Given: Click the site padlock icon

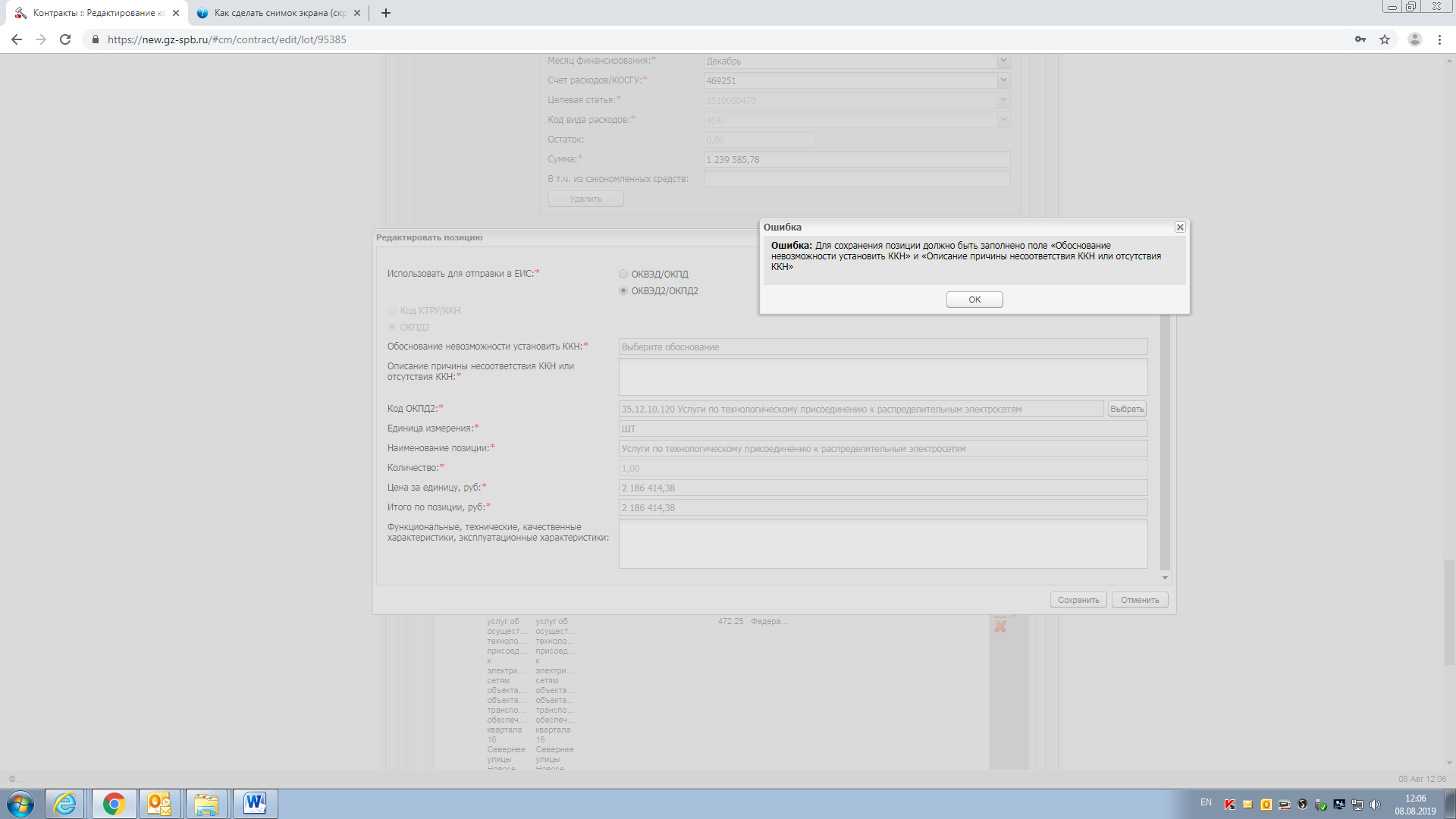Looking at the screenshot, I should click(x=95, y=39).
